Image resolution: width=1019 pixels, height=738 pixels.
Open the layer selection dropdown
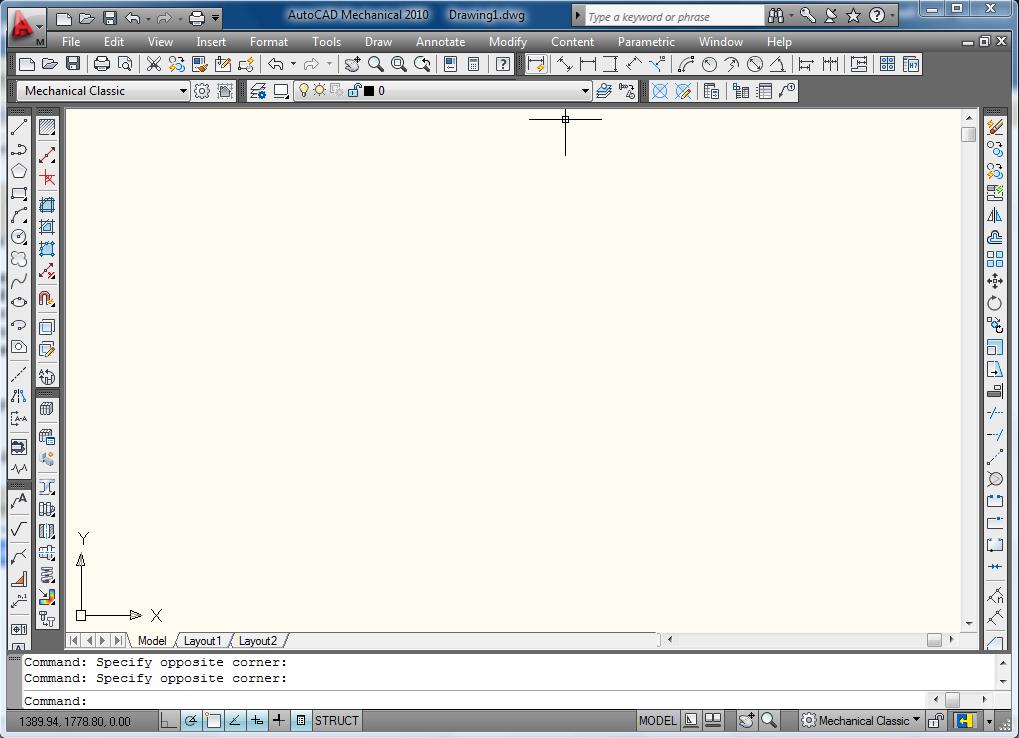click(x=585, y=90)
